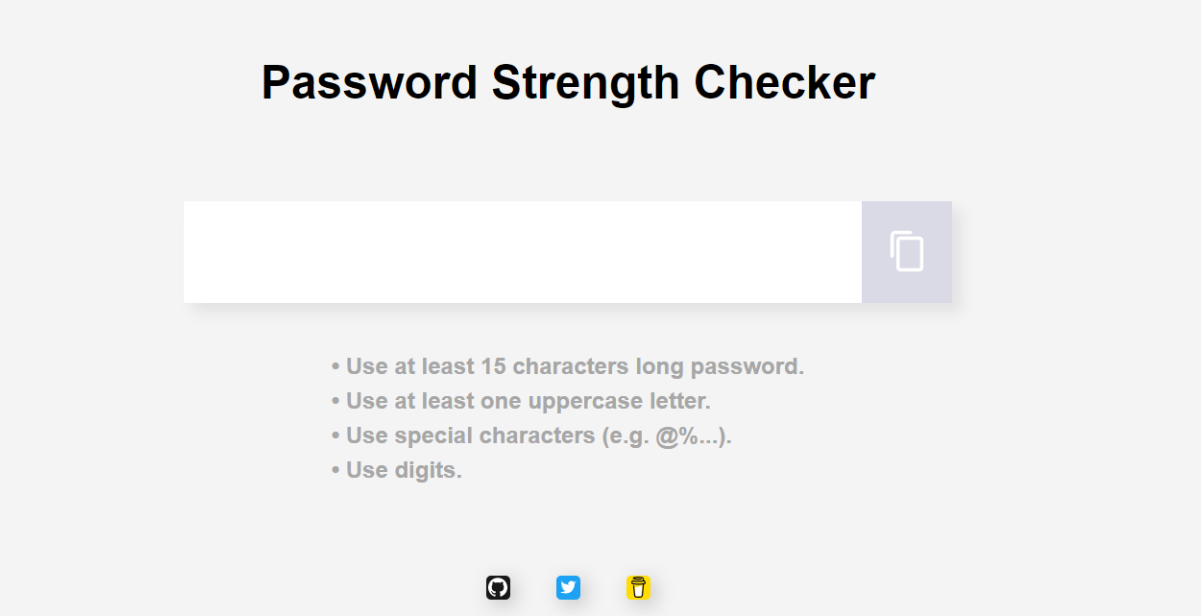The image size is (1201, 616).
Task: Click the word Password in the title
Action: point(369,82)
